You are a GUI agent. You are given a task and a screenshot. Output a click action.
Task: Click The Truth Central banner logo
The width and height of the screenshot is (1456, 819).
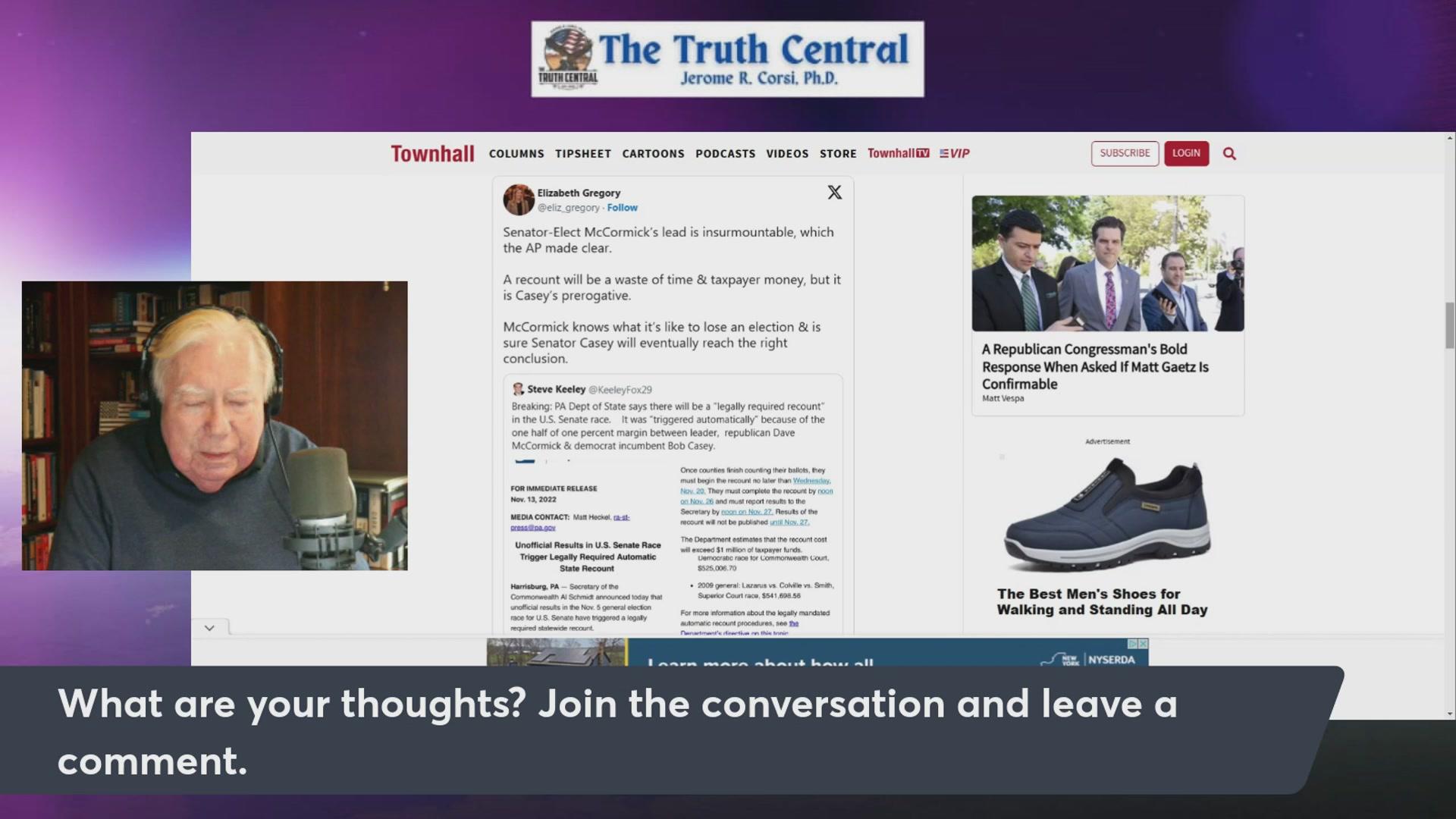click(x=727, y=59)
